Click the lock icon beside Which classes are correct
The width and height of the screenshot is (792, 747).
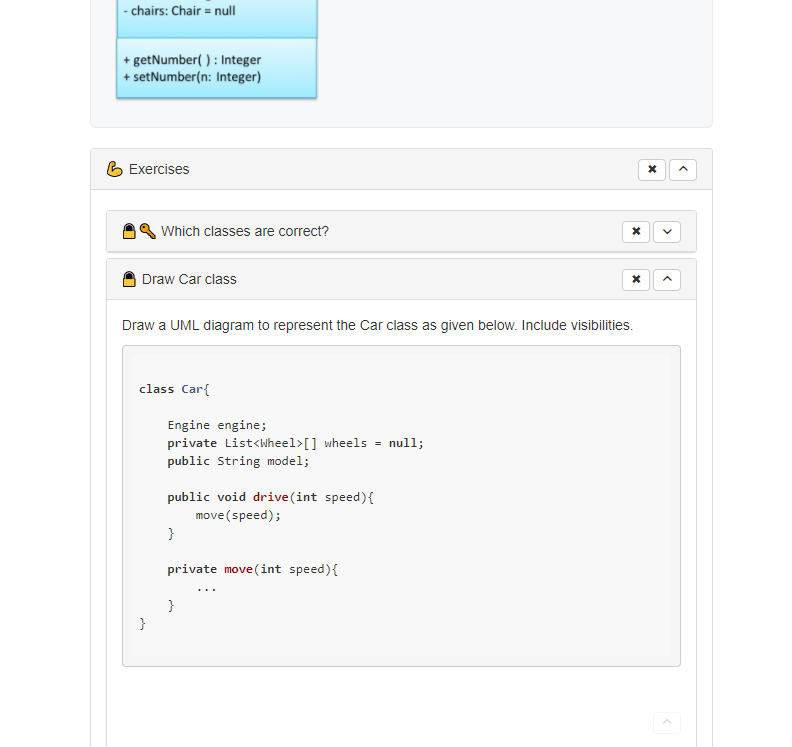click(x=129, y=231)
